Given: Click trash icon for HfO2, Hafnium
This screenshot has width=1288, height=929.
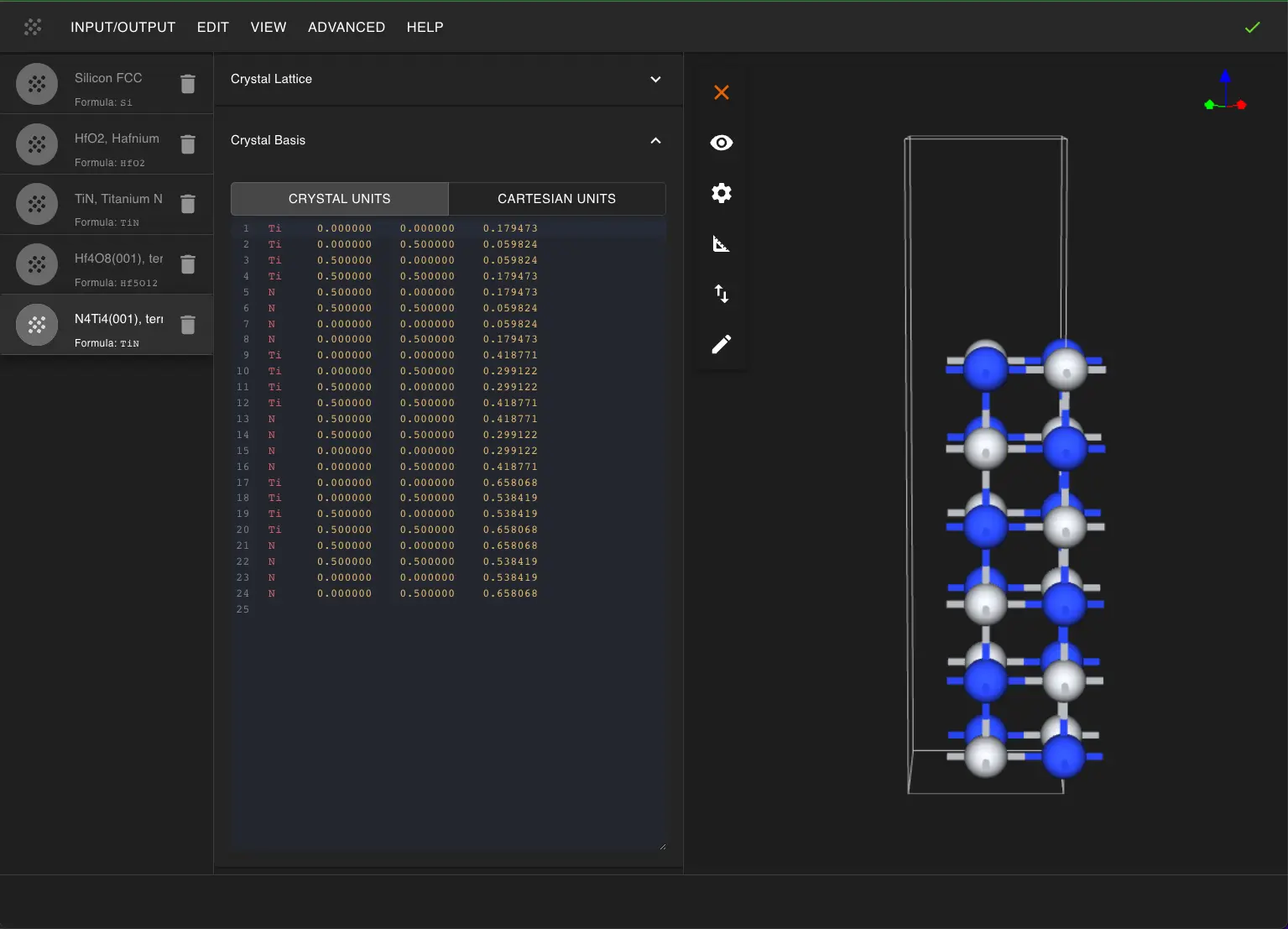Looking at the screenshot, I should 188,144.
